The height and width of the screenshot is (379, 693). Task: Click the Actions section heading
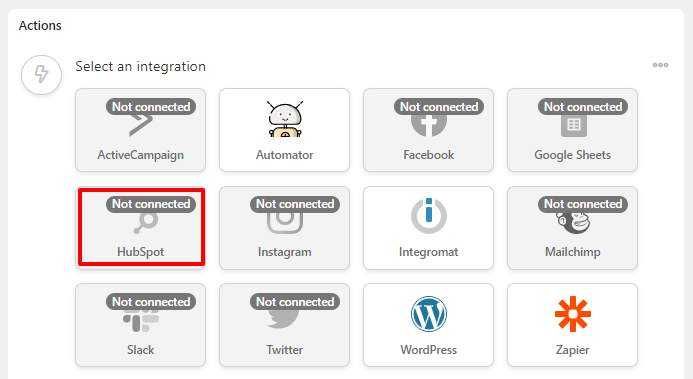point(40,26)
